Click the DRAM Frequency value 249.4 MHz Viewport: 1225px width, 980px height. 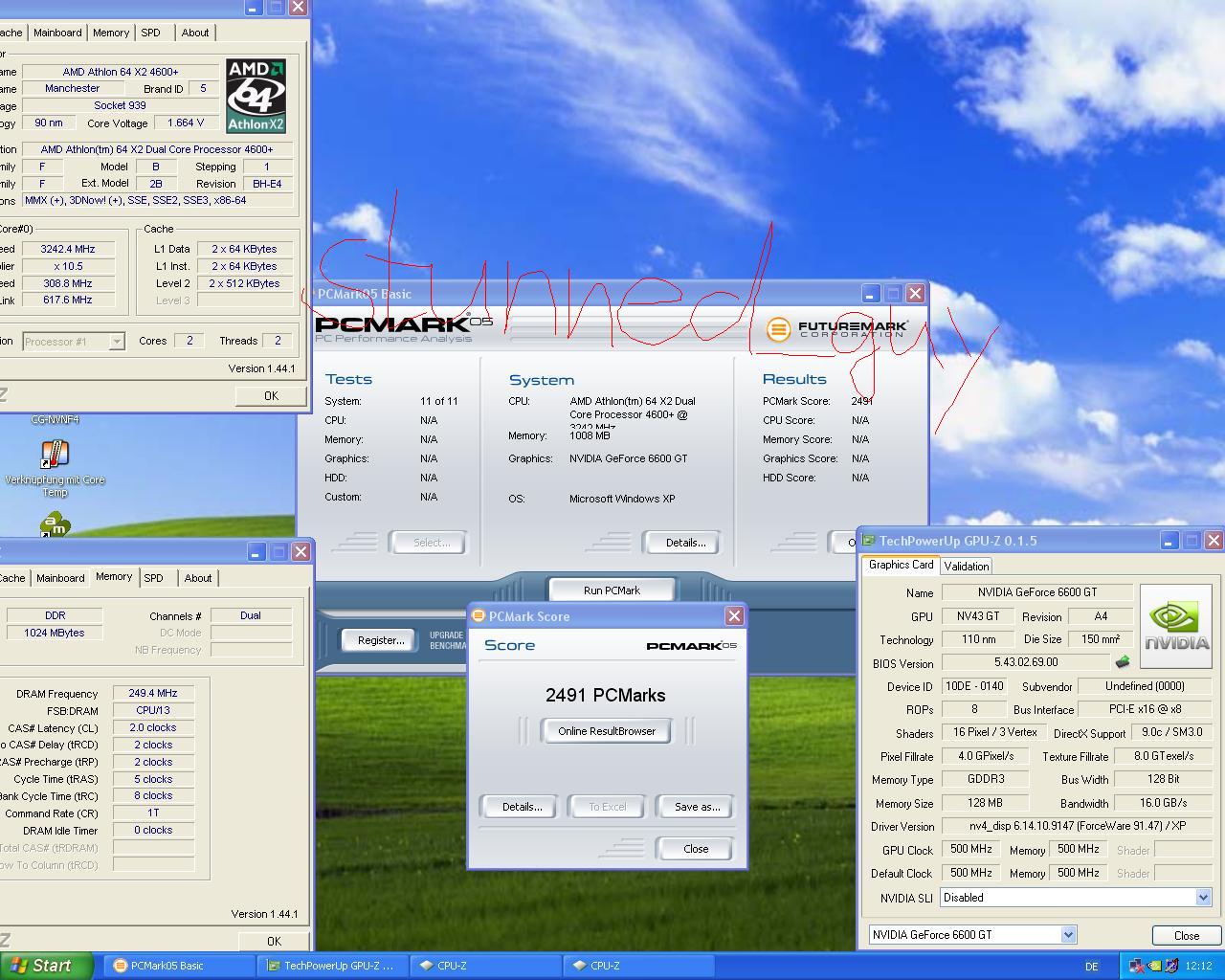153,694
